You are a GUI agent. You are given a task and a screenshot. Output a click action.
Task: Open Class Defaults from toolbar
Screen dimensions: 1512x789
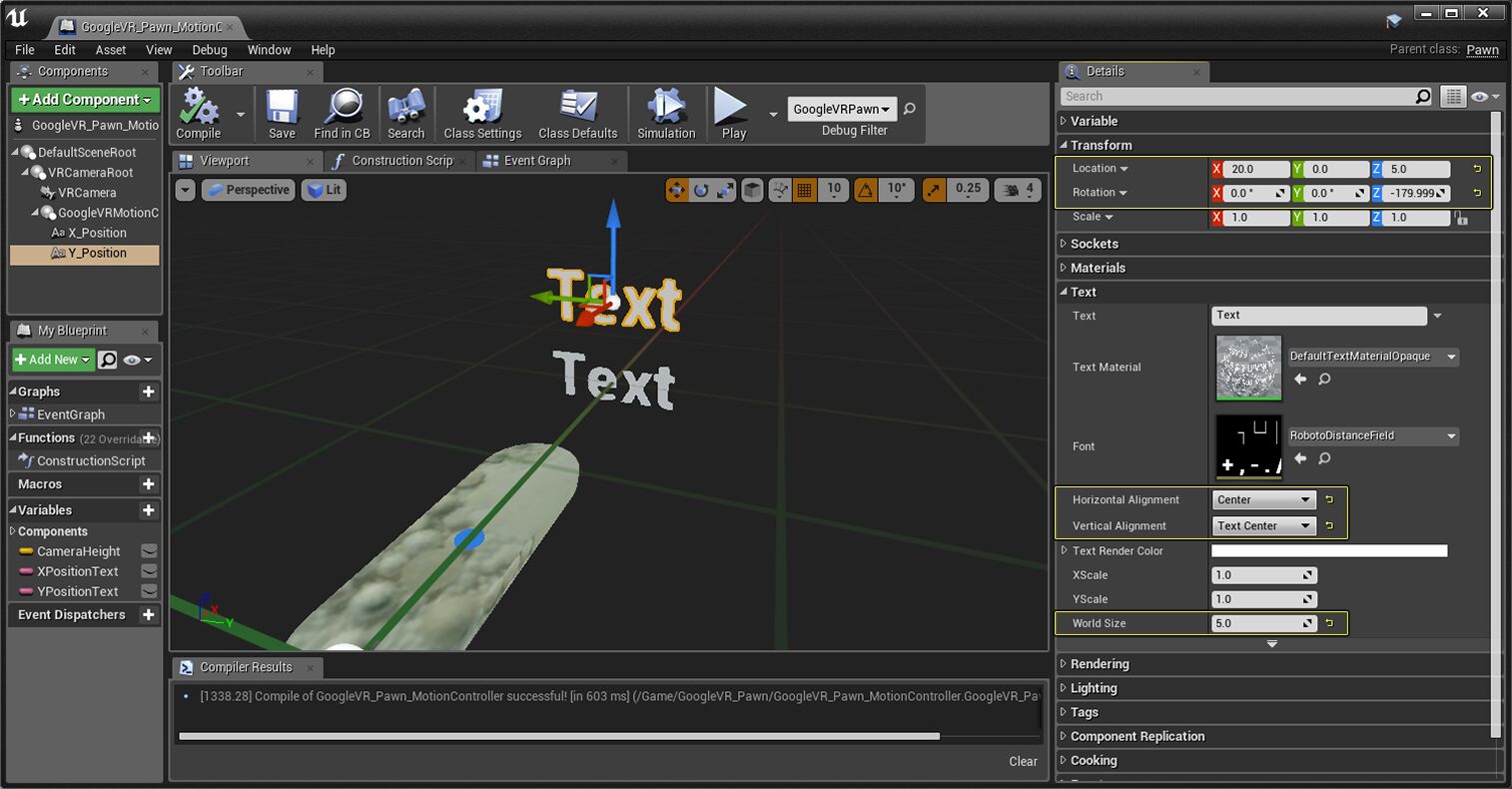[577, 108]
